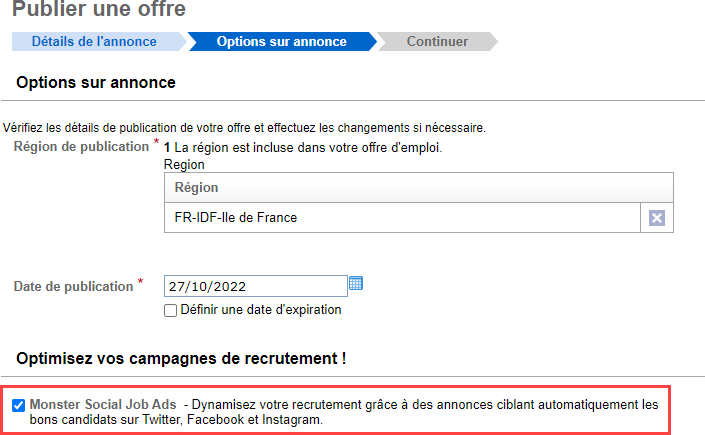This screenshot has height=435, width=705.
Task: Click the Publier une offre page title
Action: point(99,9)
